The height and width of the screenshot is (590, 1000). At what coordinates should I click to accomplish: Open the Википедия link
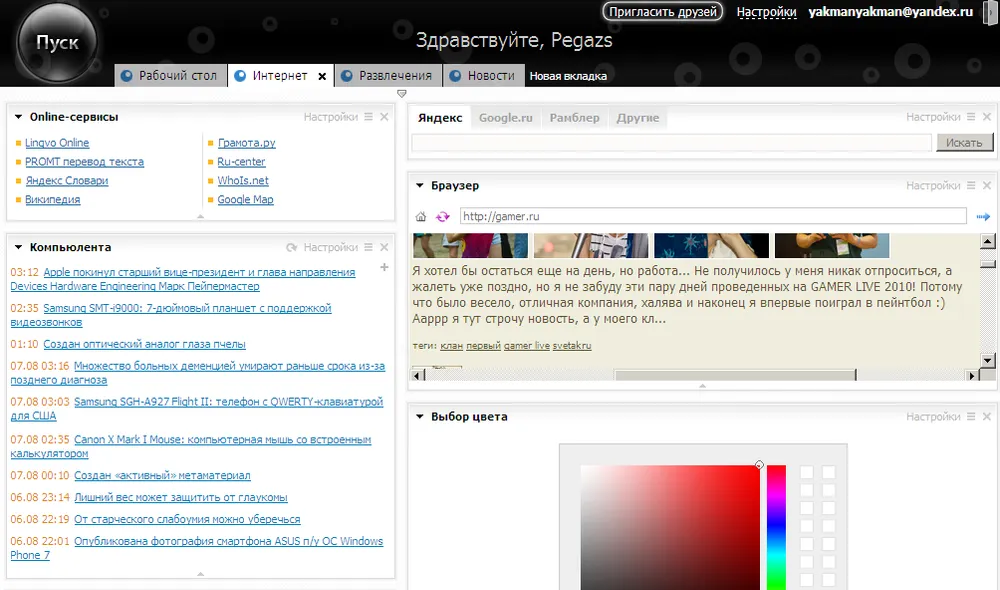(x=52, y=200)
